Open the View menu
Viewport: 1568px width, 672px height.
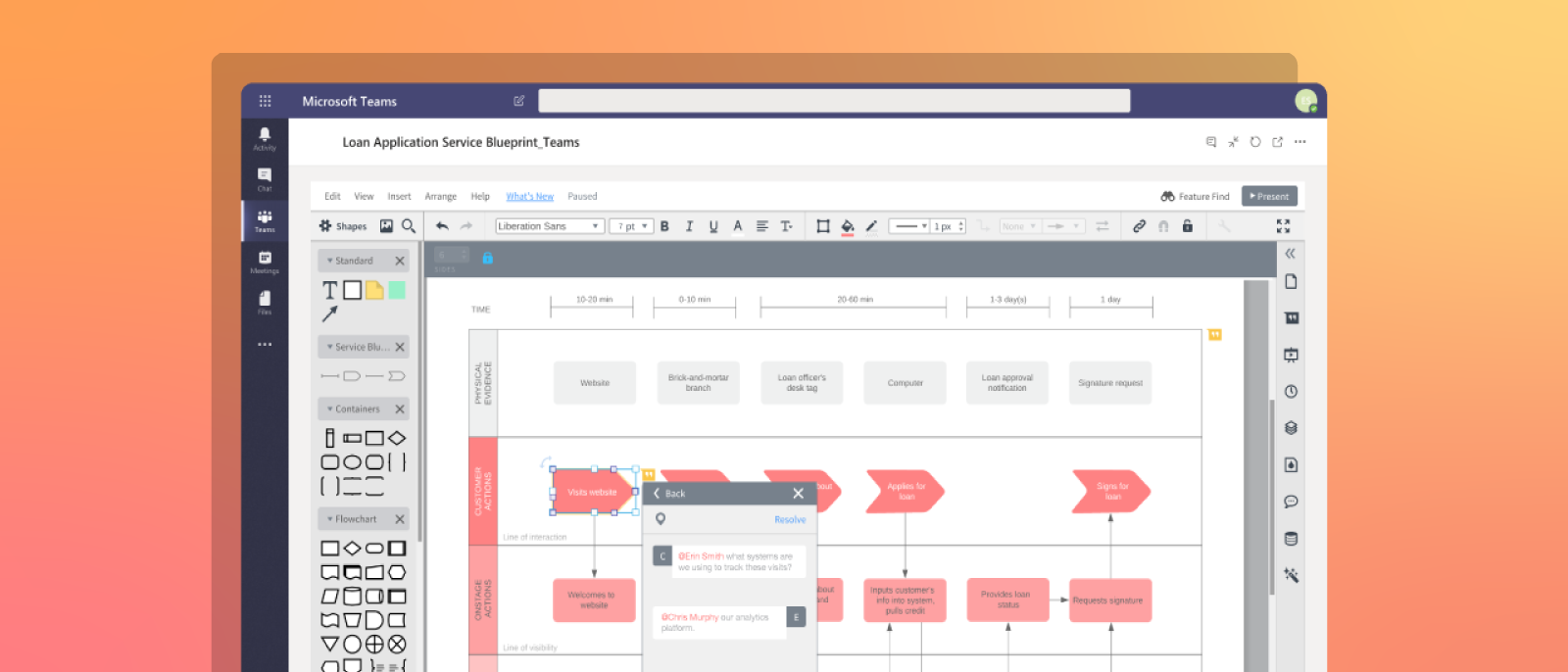[x=364, y=196]
